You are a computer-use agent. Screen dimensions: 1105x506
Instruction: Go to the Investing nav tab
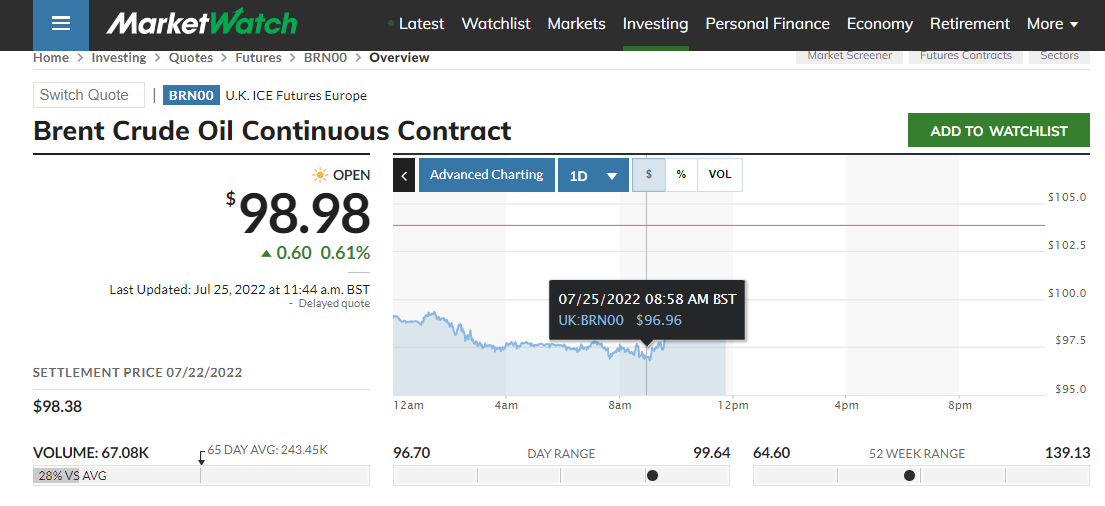click(655, 24)
